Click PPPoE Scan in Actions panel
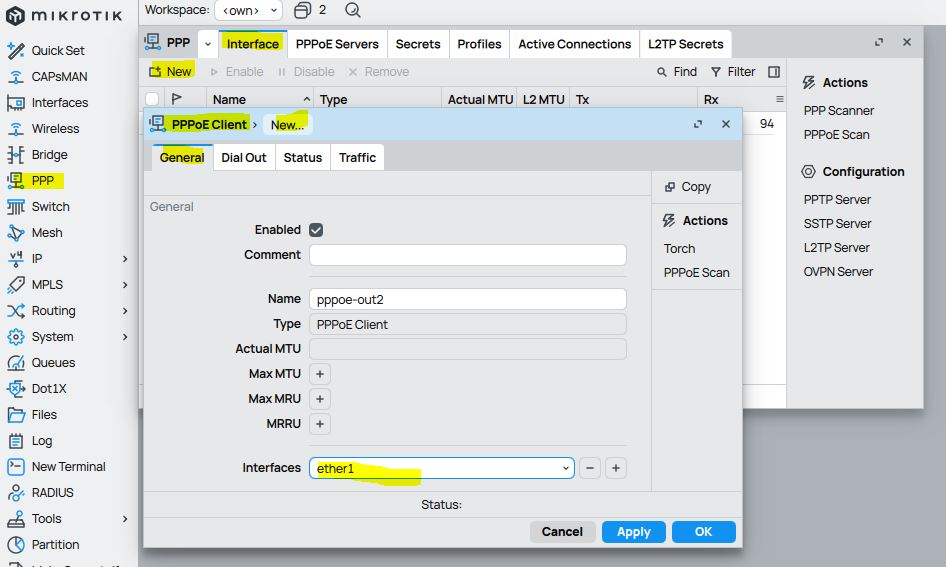The height and width of the screenshot is (567, 946). (836, 135)
